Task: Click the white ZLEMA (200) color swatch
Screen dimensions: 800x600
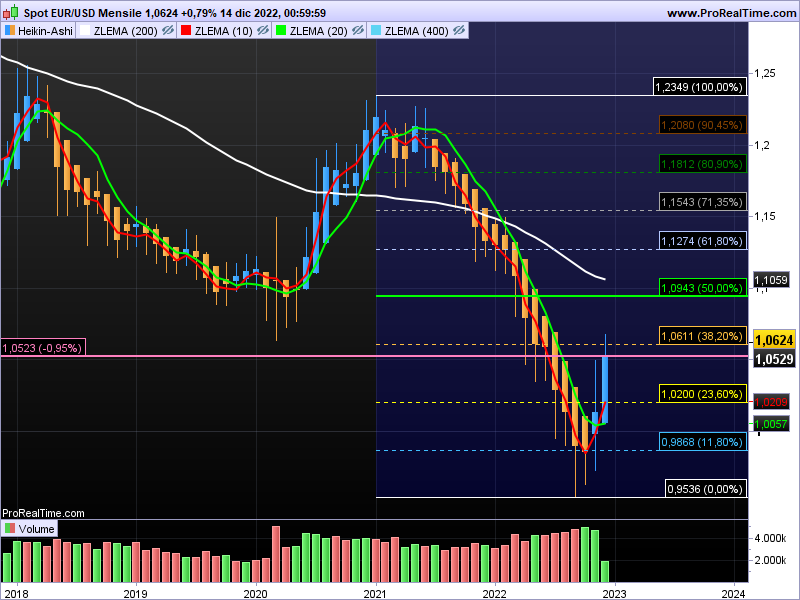Action: coord(85,31)
